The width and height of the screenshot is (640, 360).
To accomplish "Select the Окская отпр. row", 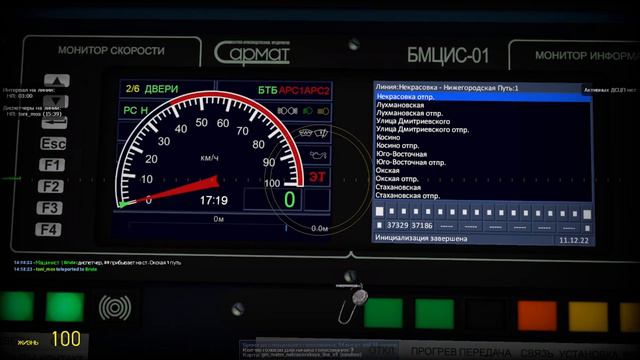I will click(x=483, y=179).
